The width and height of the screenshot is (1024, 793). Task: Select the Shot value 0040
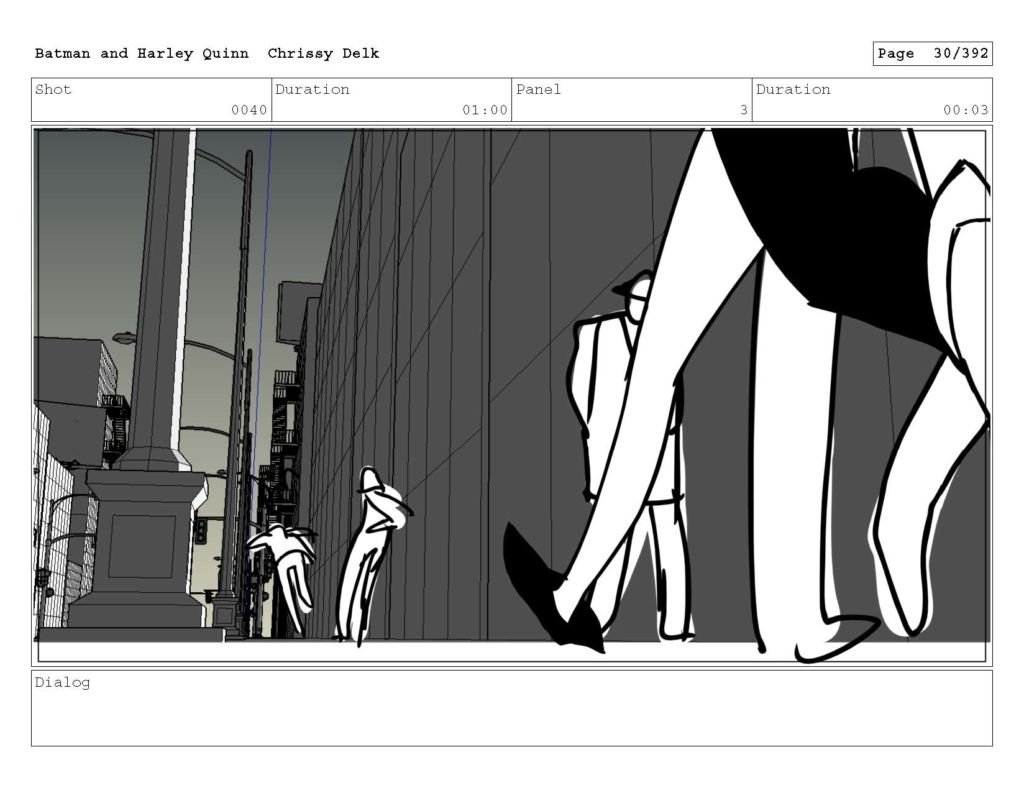point(249,110)
